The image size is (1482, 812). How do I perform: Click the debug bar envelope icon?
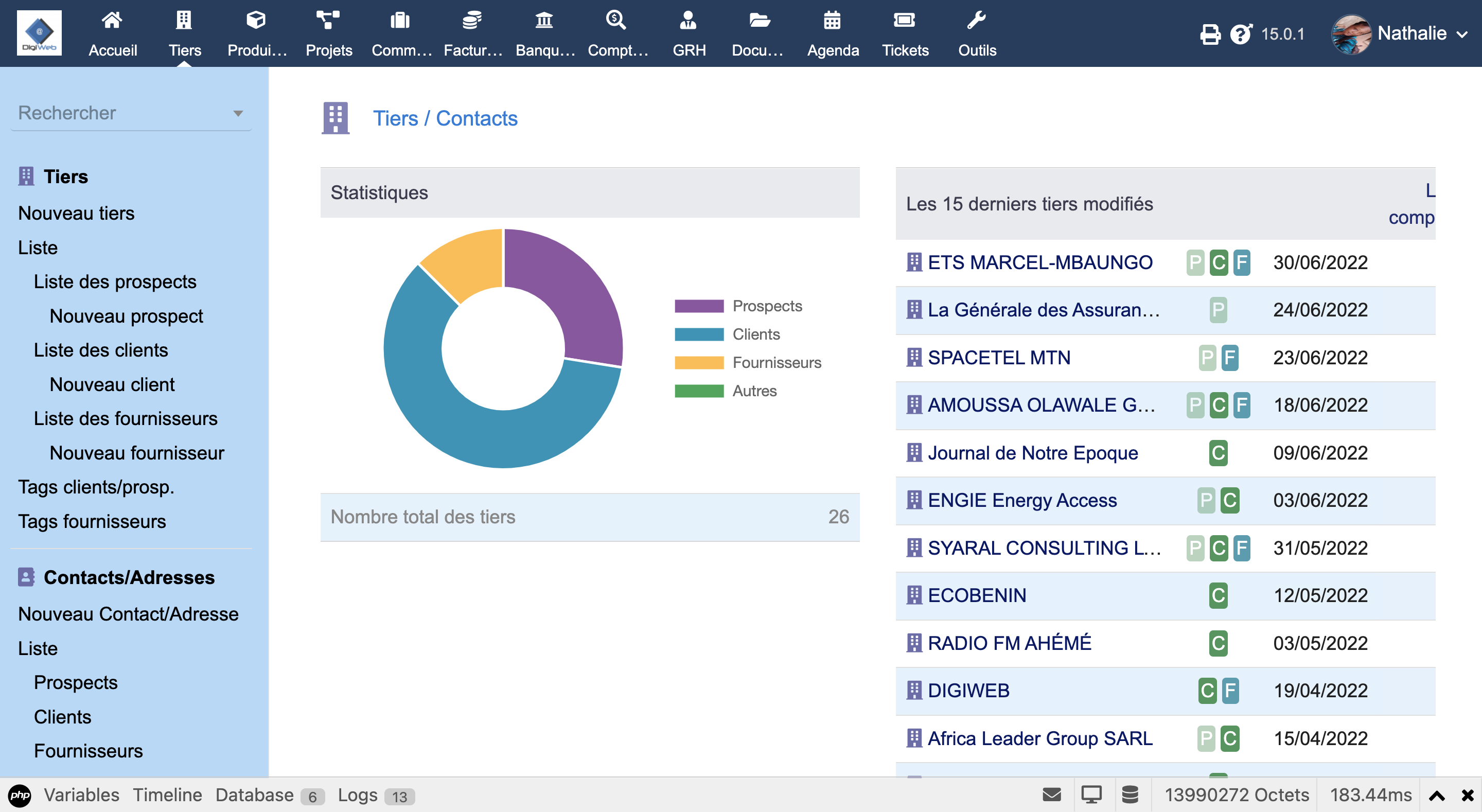click(x=1052, y=795)
